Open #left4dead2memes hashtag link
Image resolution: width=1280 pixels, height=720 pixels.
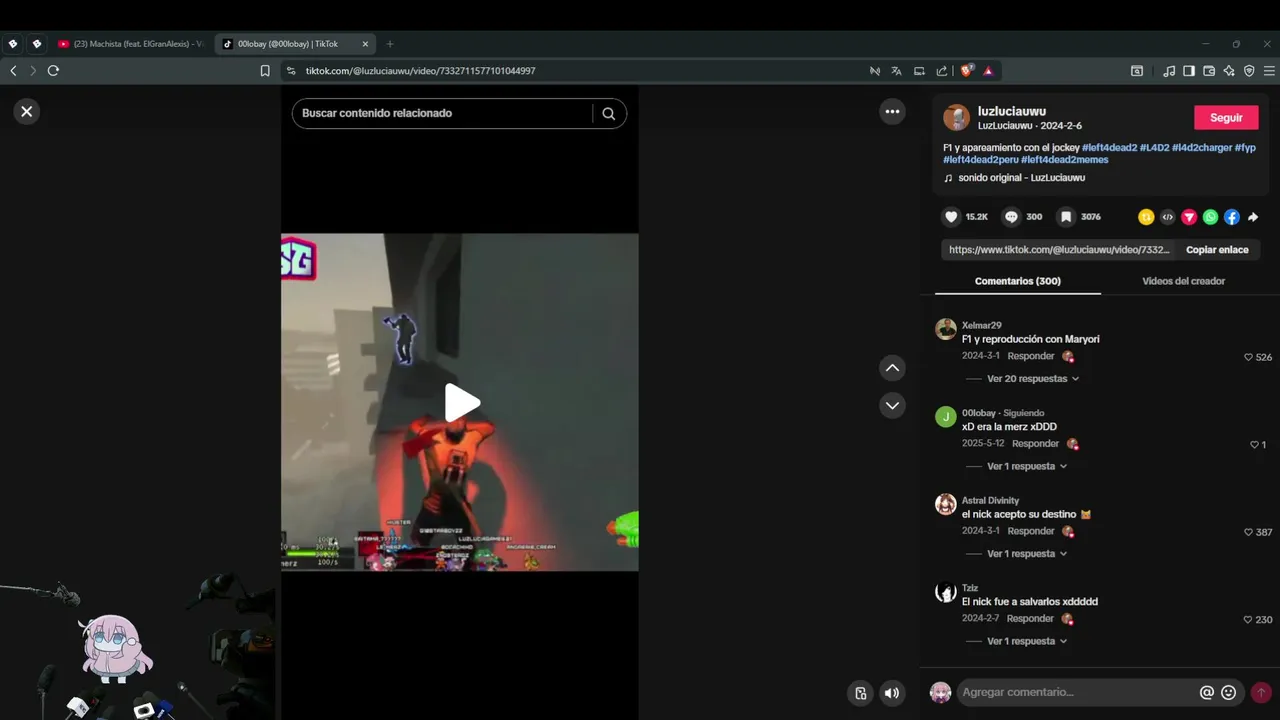pos(1064,160)
